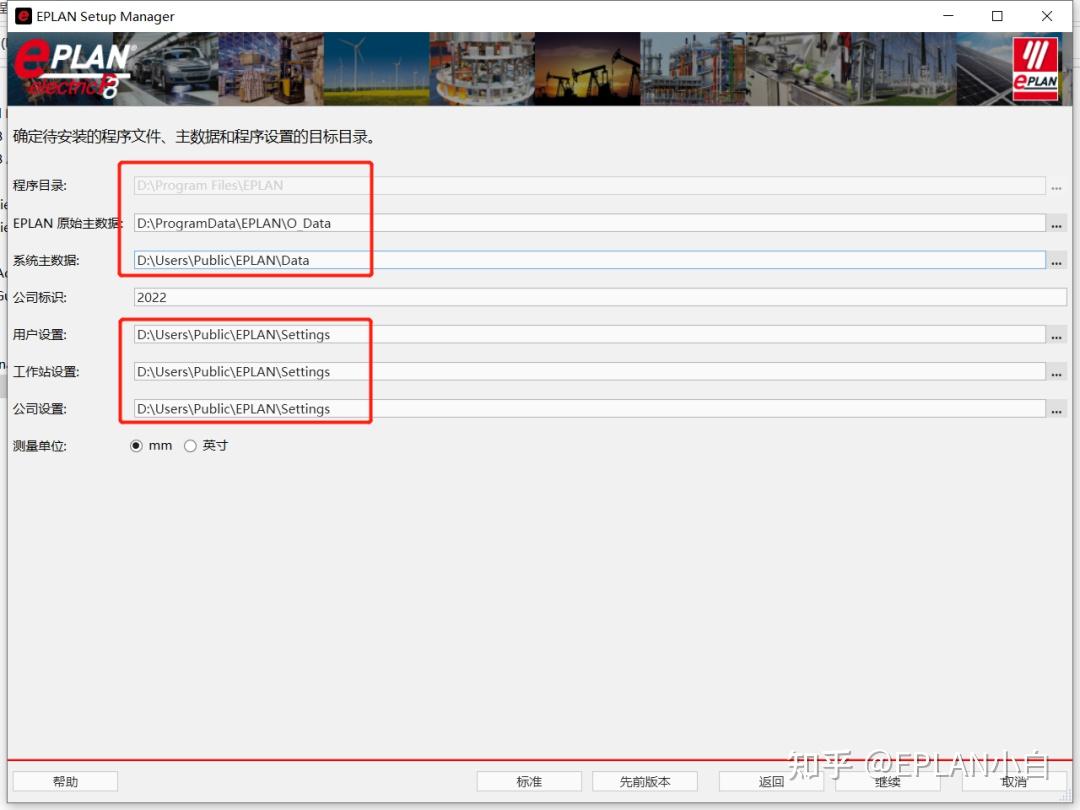Browse for the 程序目录 folder path
Viewport: 1080px width, 810px height.
[x=1057, y=186]
